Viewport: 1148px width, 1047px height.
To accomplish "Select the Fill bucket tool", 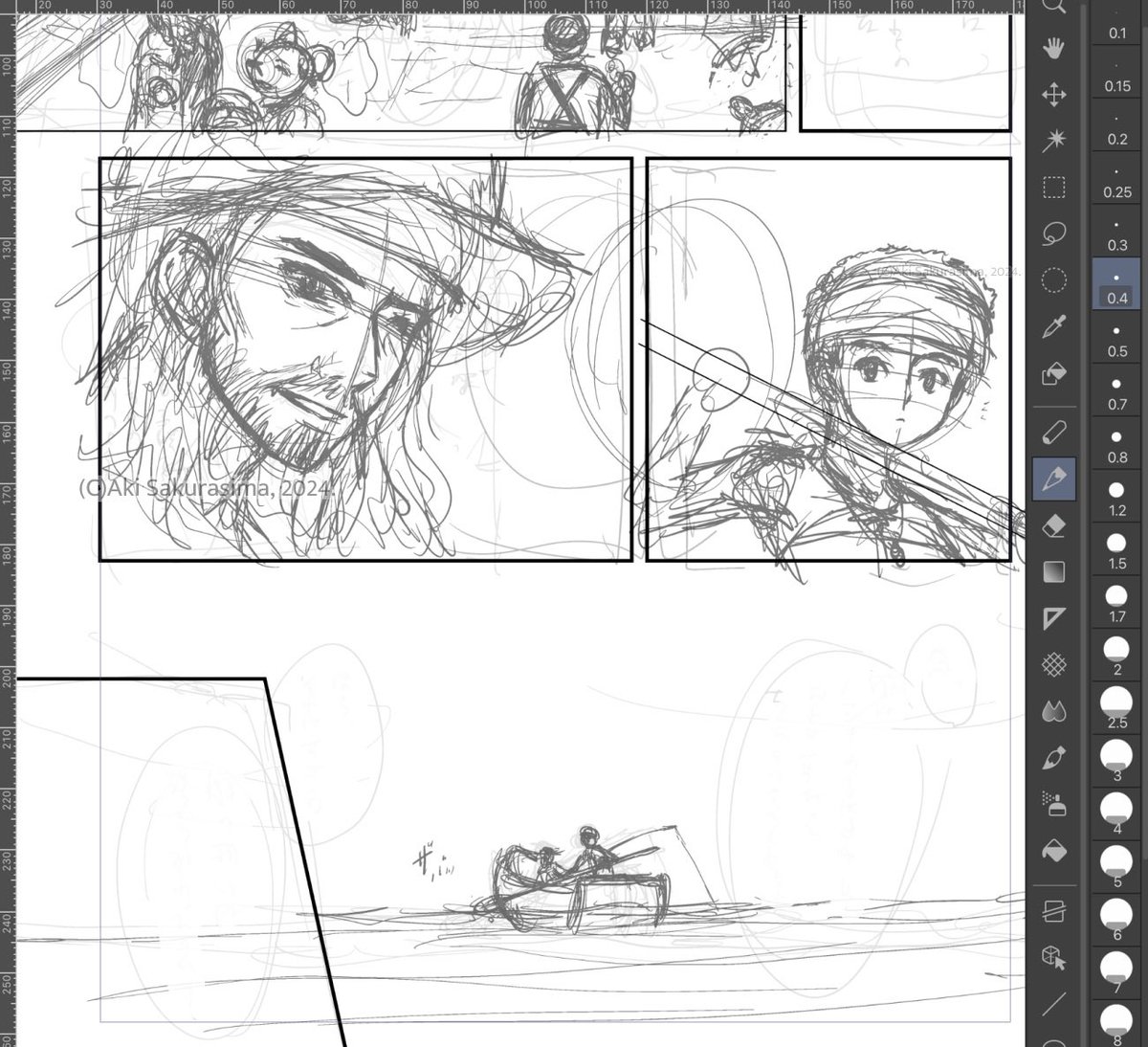I will tap(1053, 852).
